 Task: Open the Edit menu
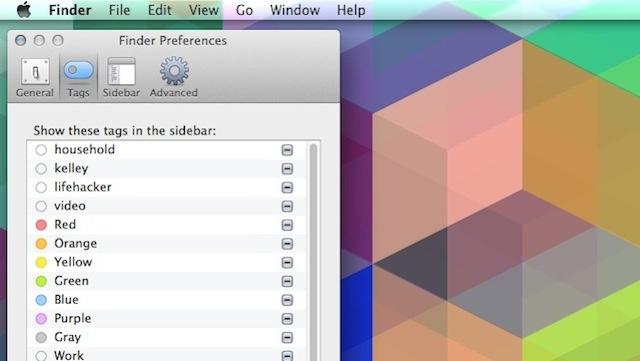click(159, 10)
